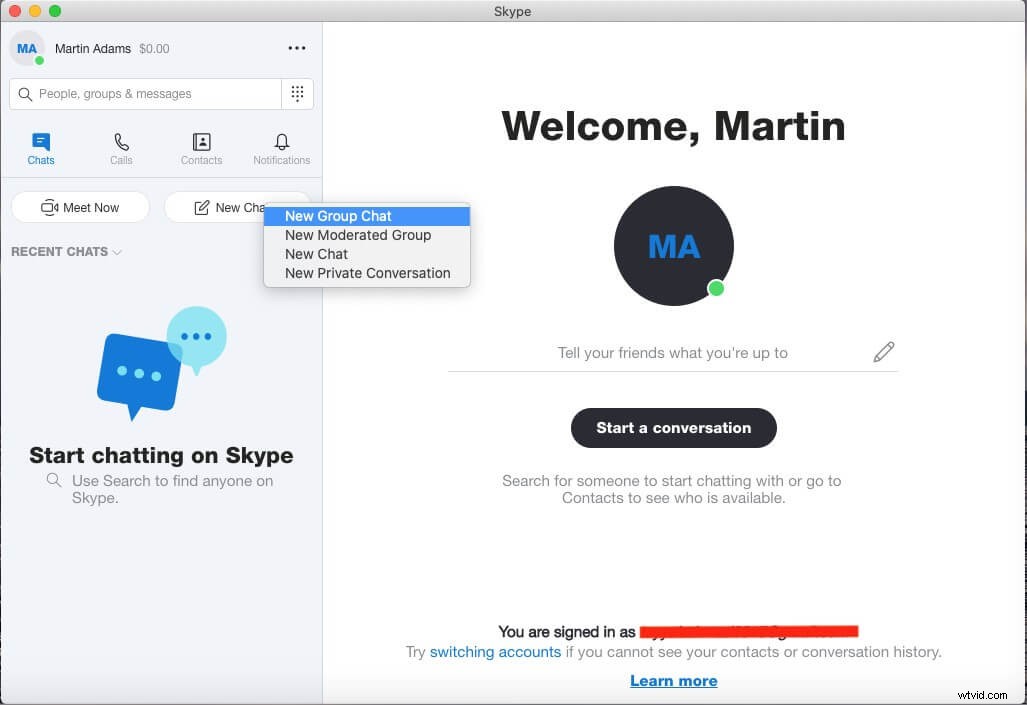
Task: Click the large MA avatar in the welcome area
Action: pos(673,246)
